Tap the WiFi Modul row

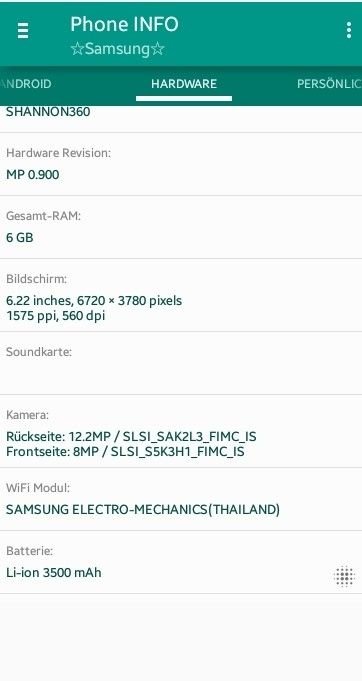pos(181,499)
